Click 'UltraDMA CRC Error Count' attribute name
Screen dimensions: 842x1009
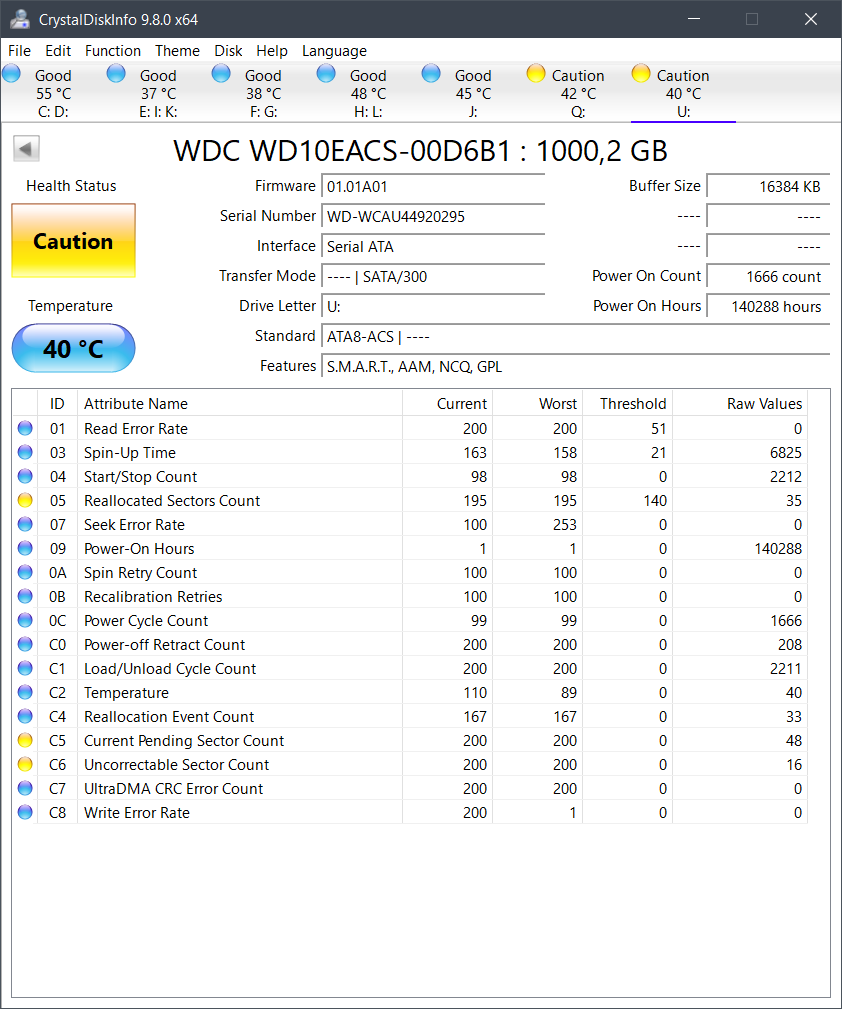point(173,789)
